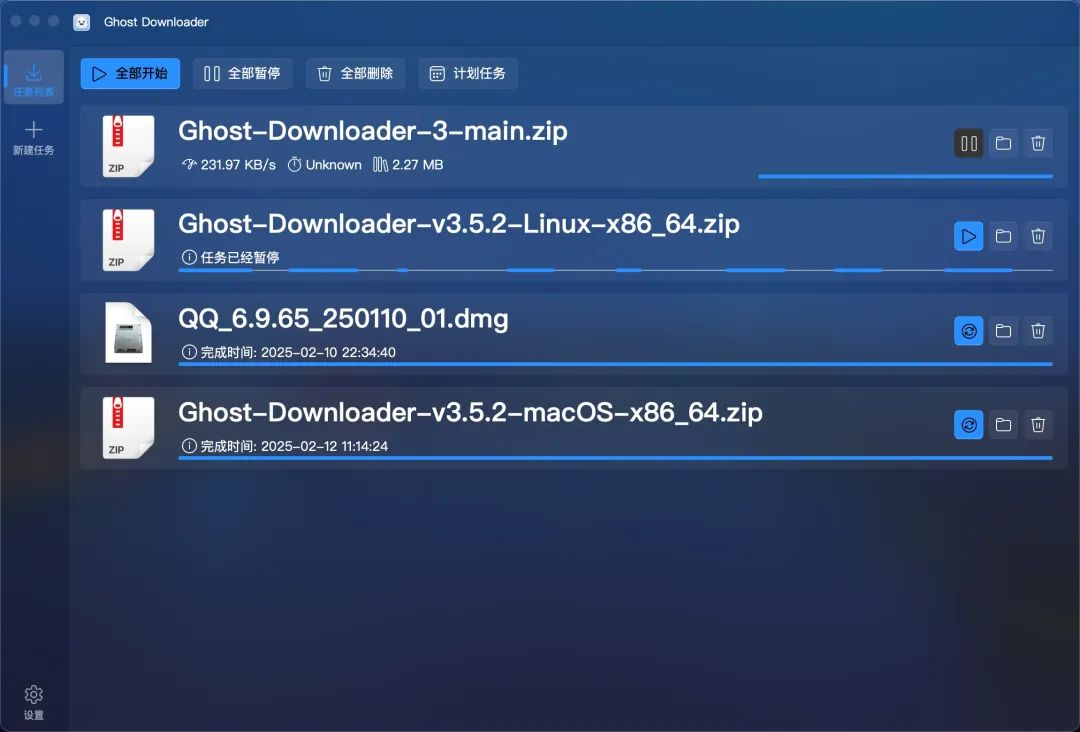The height and width of the screenshot is (732, 1080).
Task: Open 设置 settings in the sidebar
Action: coord(34,702)
